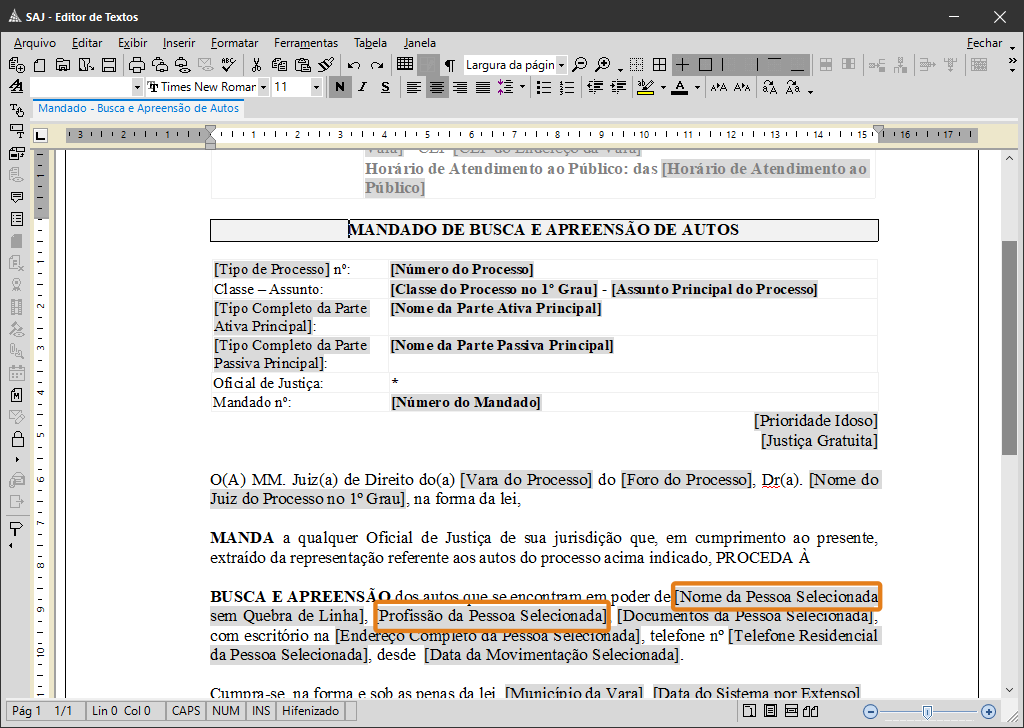This screenshot has width=1024, height=728.
Task: Click the open folder icon
Action: (63, 65)
